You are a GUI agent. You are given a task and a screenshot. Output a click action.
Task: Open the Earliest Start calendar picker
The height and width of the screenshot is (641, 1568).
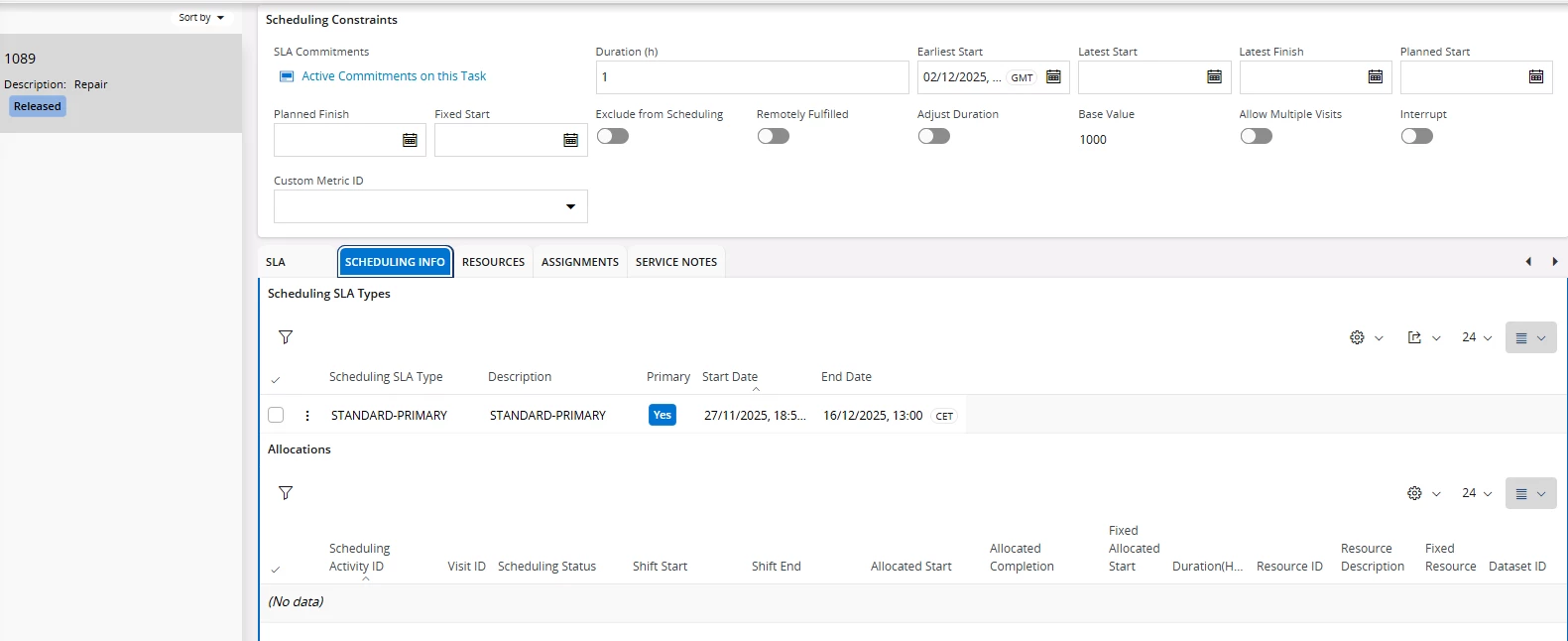point(1053,77)
